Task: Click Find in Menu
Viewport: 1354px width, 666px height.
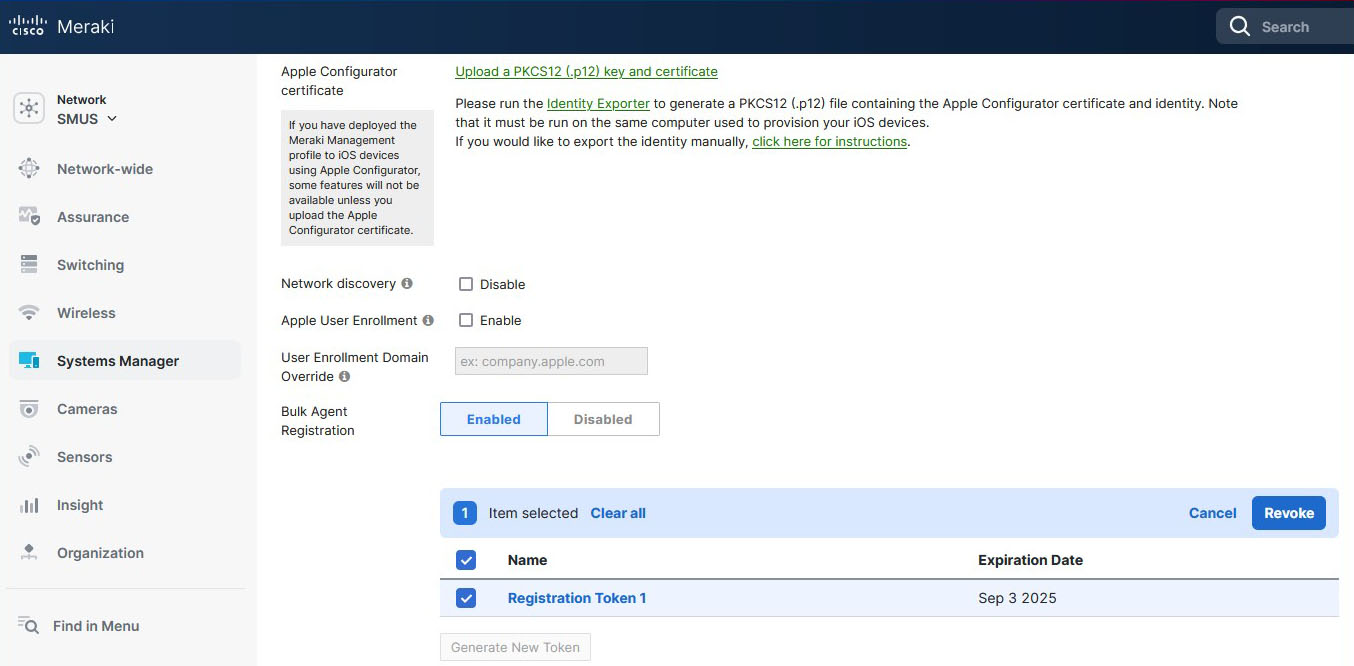Action: (x=96, y=626)
